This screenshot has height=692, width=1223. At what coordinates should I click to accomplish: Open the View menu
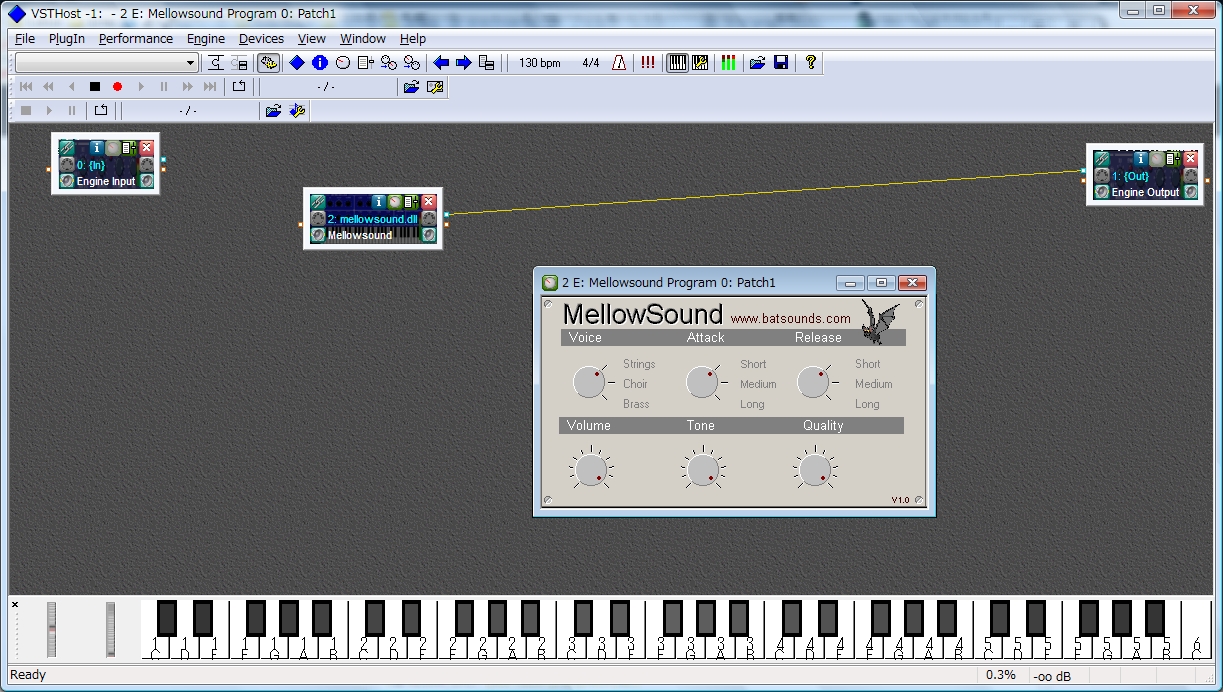[x=312, y=39]
